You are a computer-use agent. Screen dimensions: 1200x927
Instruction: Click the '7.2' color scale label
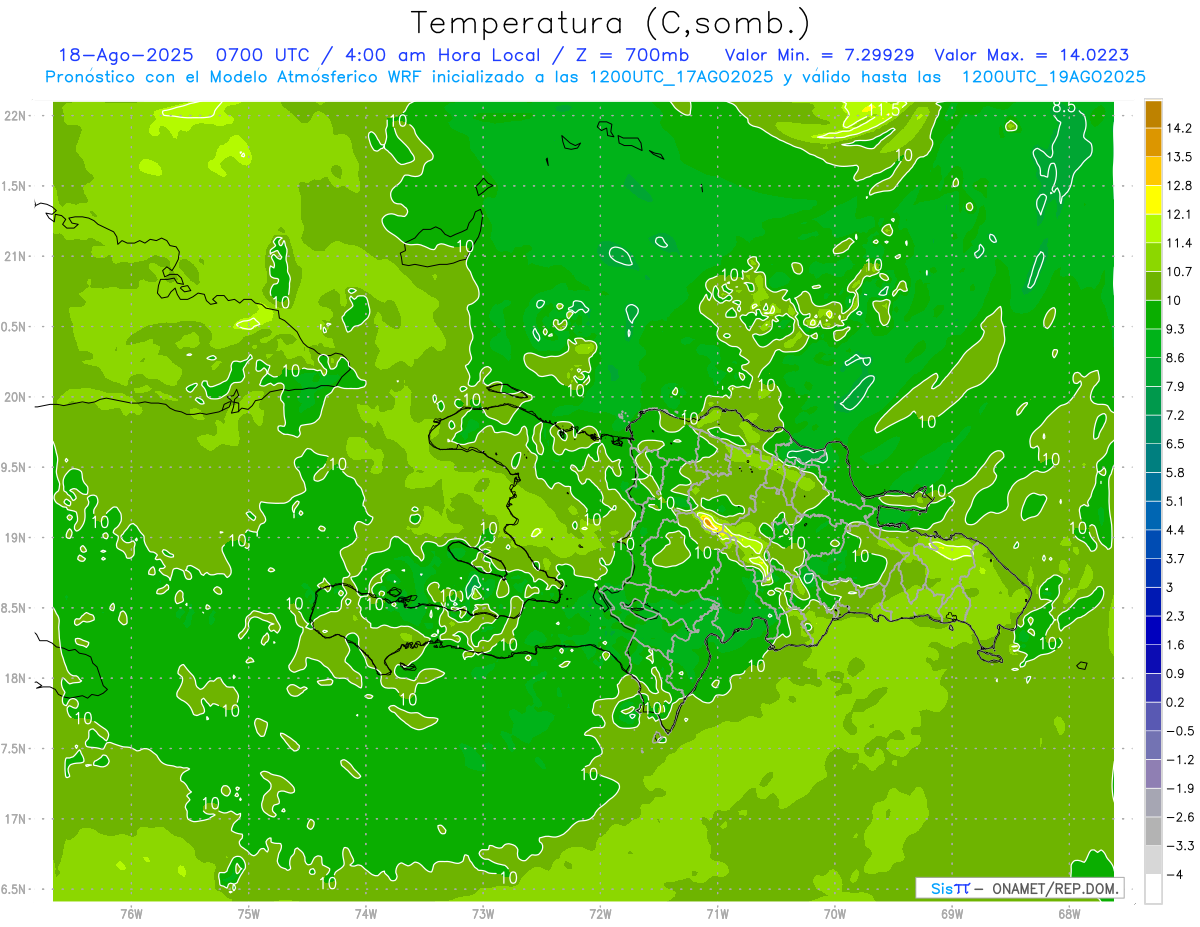[x=1175, y=415]
